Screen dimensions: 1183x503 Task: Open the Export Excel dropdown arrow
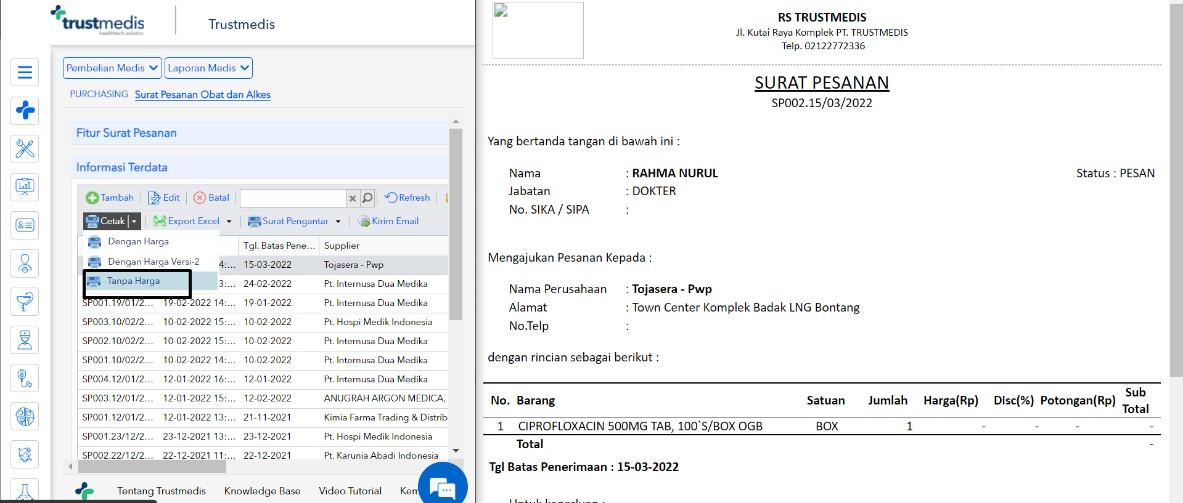[x=229, y=222]
